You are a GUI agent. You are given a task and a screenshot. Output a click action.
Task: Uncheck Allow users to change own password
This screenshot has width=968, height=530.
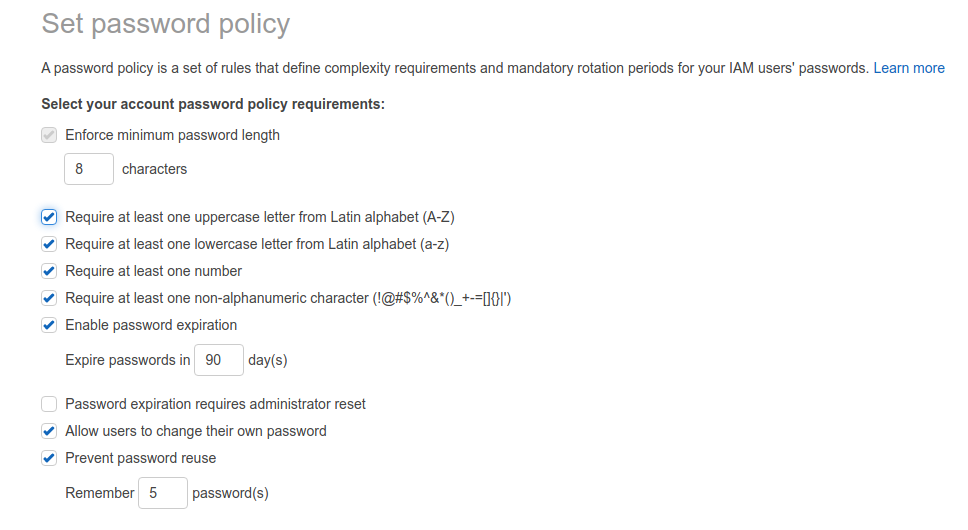click(x=49, y=431)
